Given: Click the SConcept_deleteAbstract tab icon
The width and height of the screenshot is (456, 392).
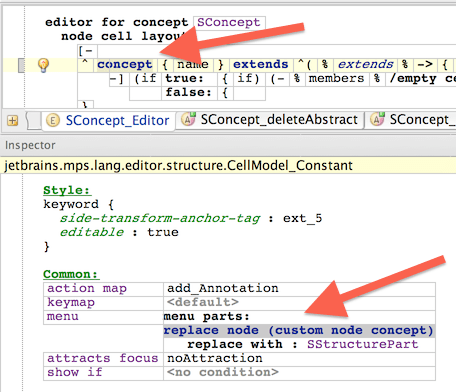Looking at the screenshot, I should pos(189,119).
